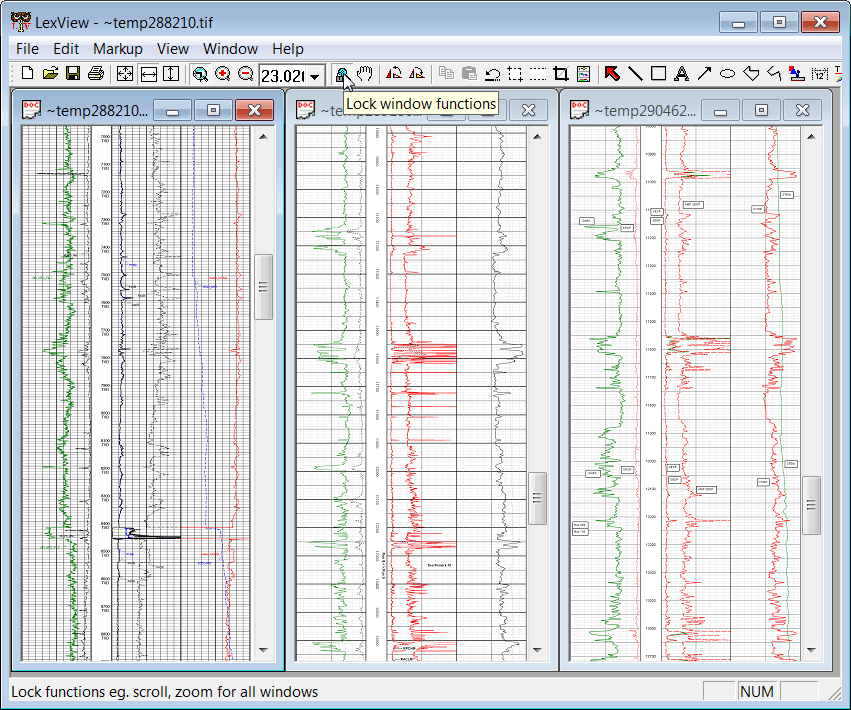This screenshot has height=710, width=851.
Task: Pick the rectangle markup tool
Action: tap(658, 73)
